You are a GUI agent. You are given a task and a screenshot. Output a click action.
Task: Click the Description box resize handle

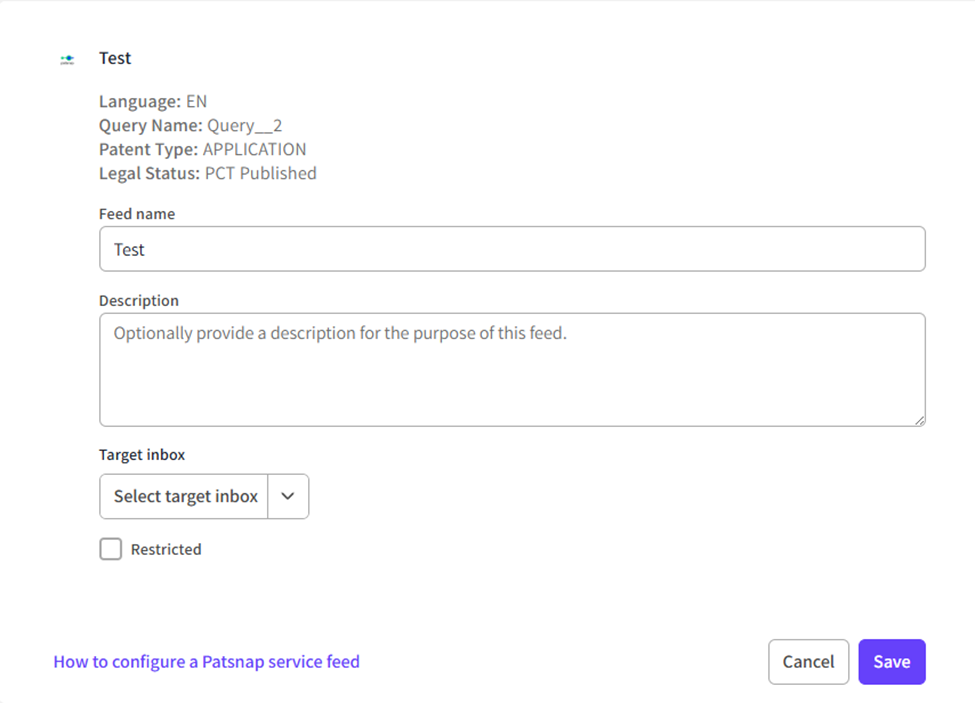click(919, 420)
